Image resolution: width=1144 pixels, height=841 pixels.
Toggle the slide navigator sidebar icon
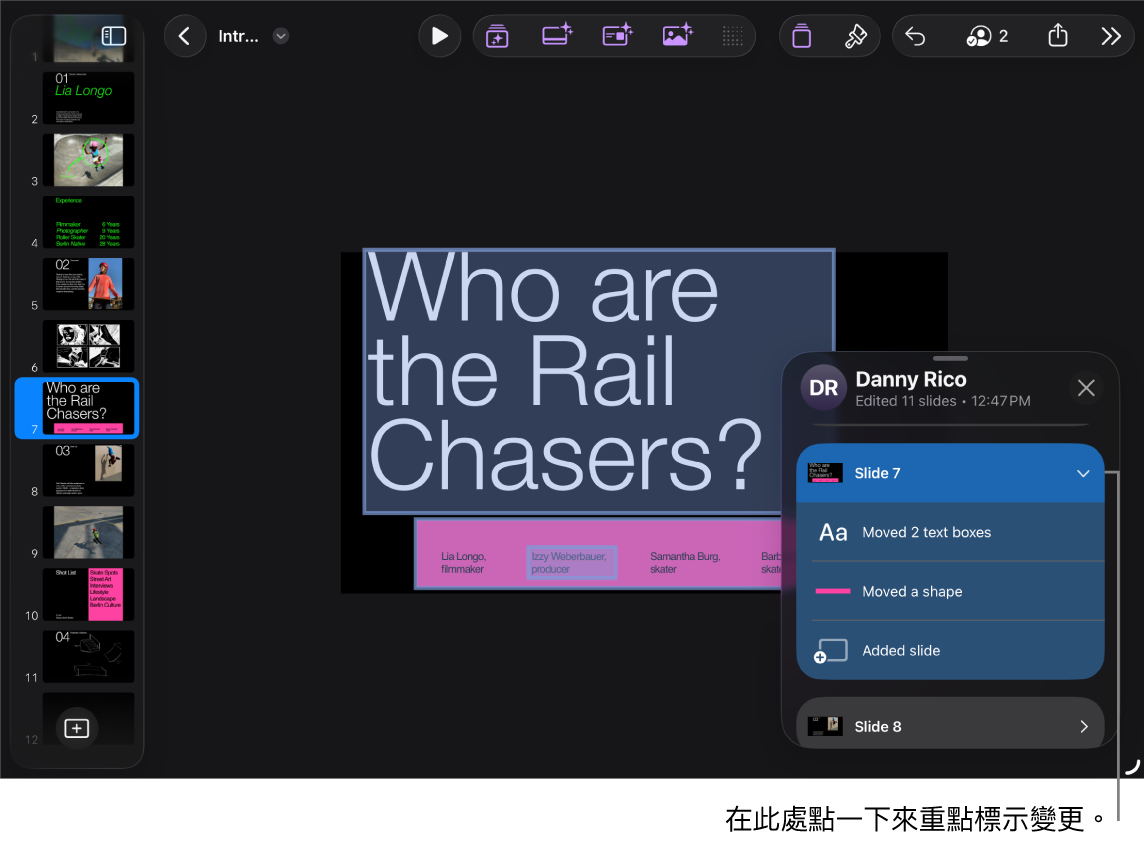(x=114, y=36)
